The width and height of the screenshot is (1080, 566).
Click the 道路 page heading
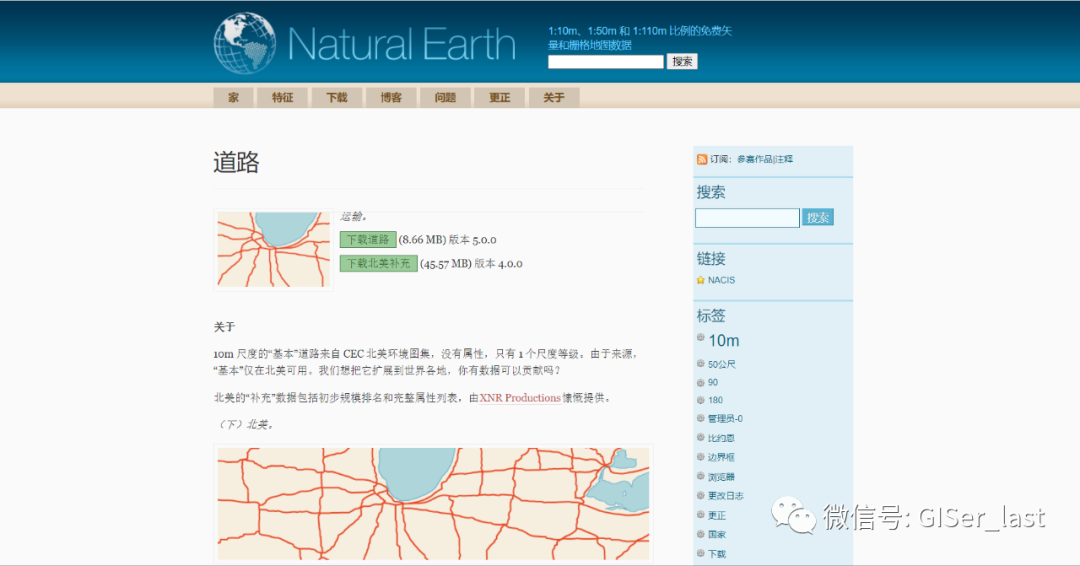[236, 163]
